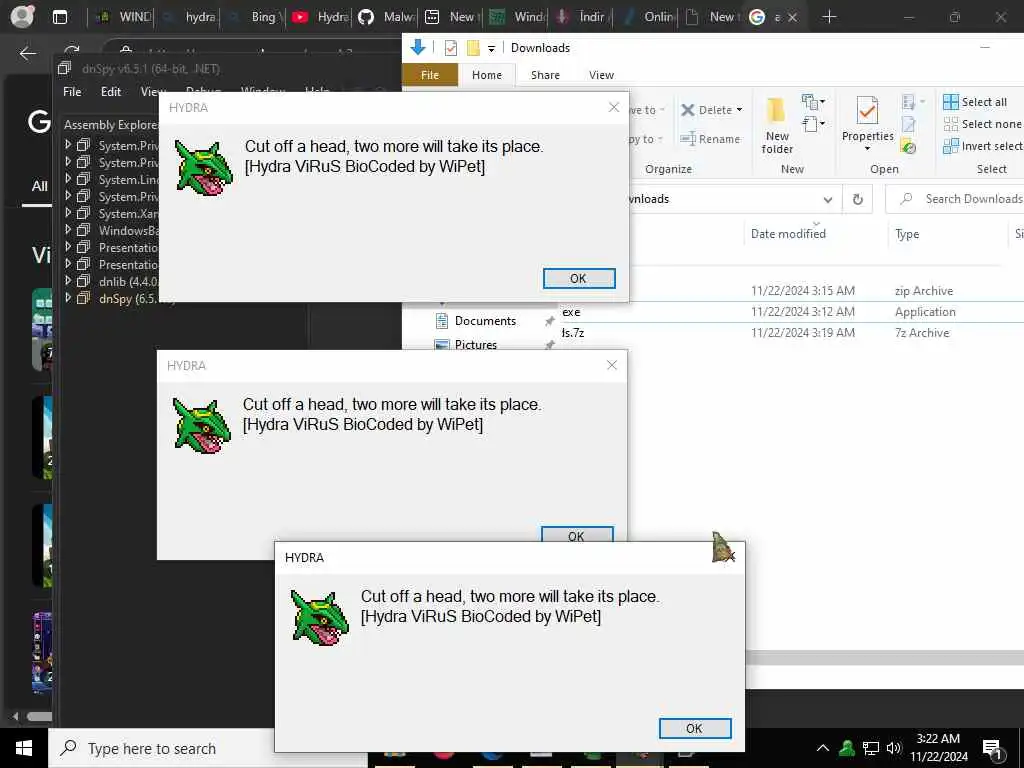Click quick access New folder icon

click(473, 48)
